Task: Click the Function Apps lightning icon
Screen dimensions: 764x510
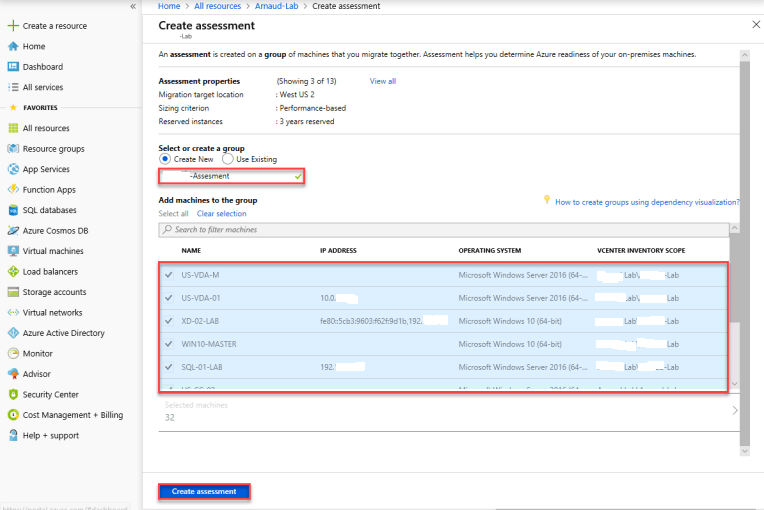Action: point(13,189)
